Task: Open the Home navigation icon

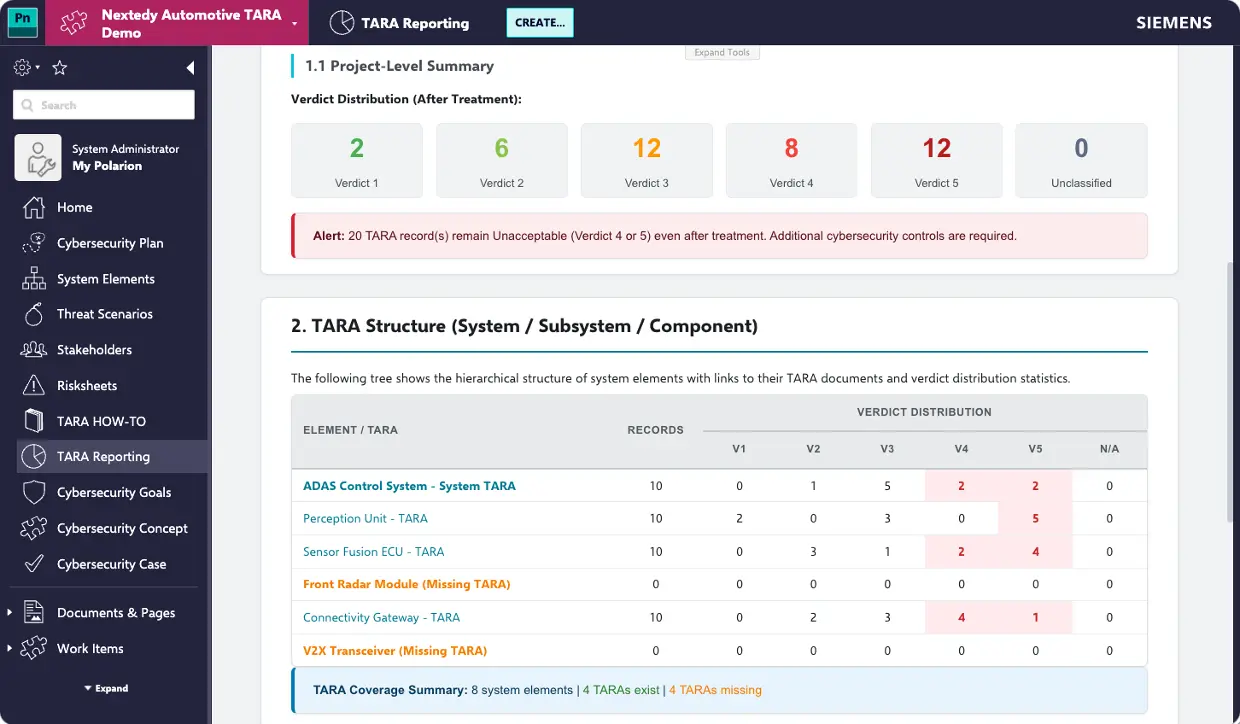Action: point(34,207)
